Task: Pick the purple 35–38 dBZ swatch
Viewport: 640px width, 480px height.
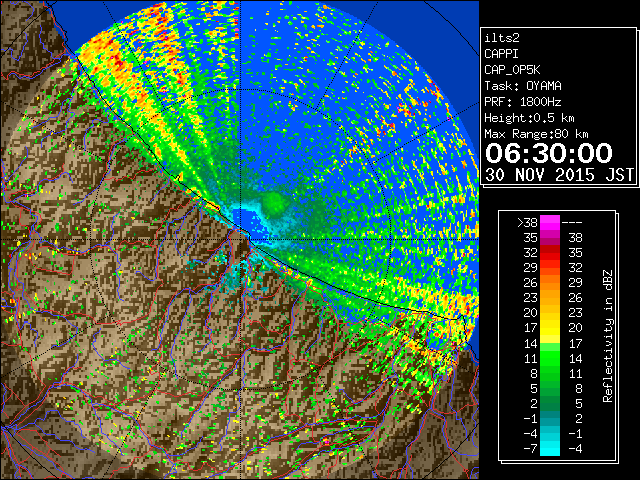Action: click(550, 238)
